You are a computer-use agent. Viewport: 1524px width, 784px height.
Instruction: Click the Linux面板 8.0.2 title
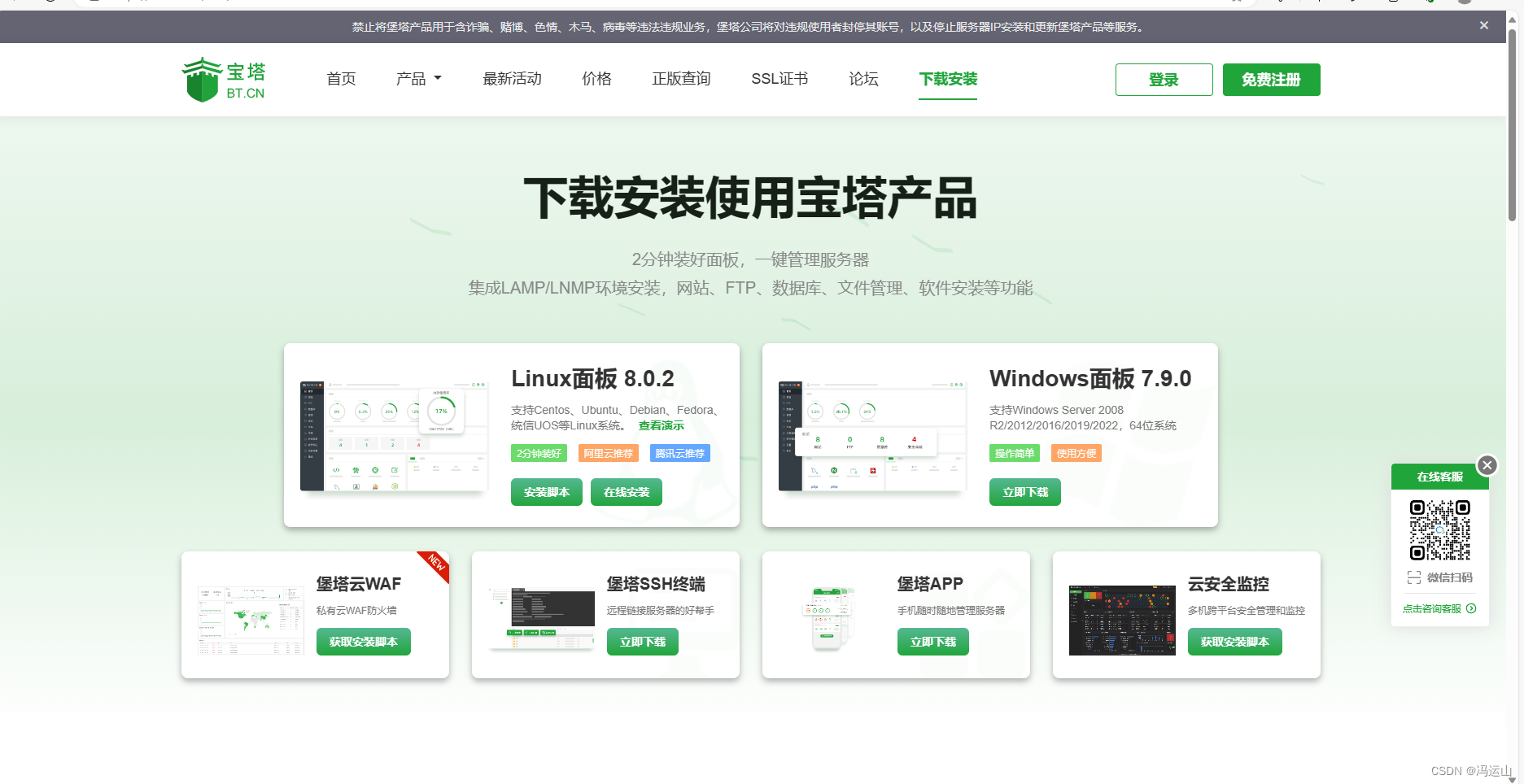point(592,378)
